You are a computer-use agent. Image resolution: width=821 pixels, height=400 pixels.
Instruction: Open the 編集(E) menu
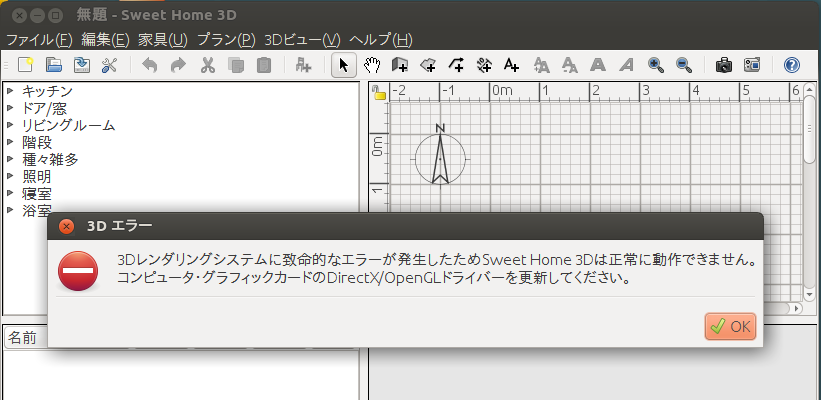click(105, 40)
